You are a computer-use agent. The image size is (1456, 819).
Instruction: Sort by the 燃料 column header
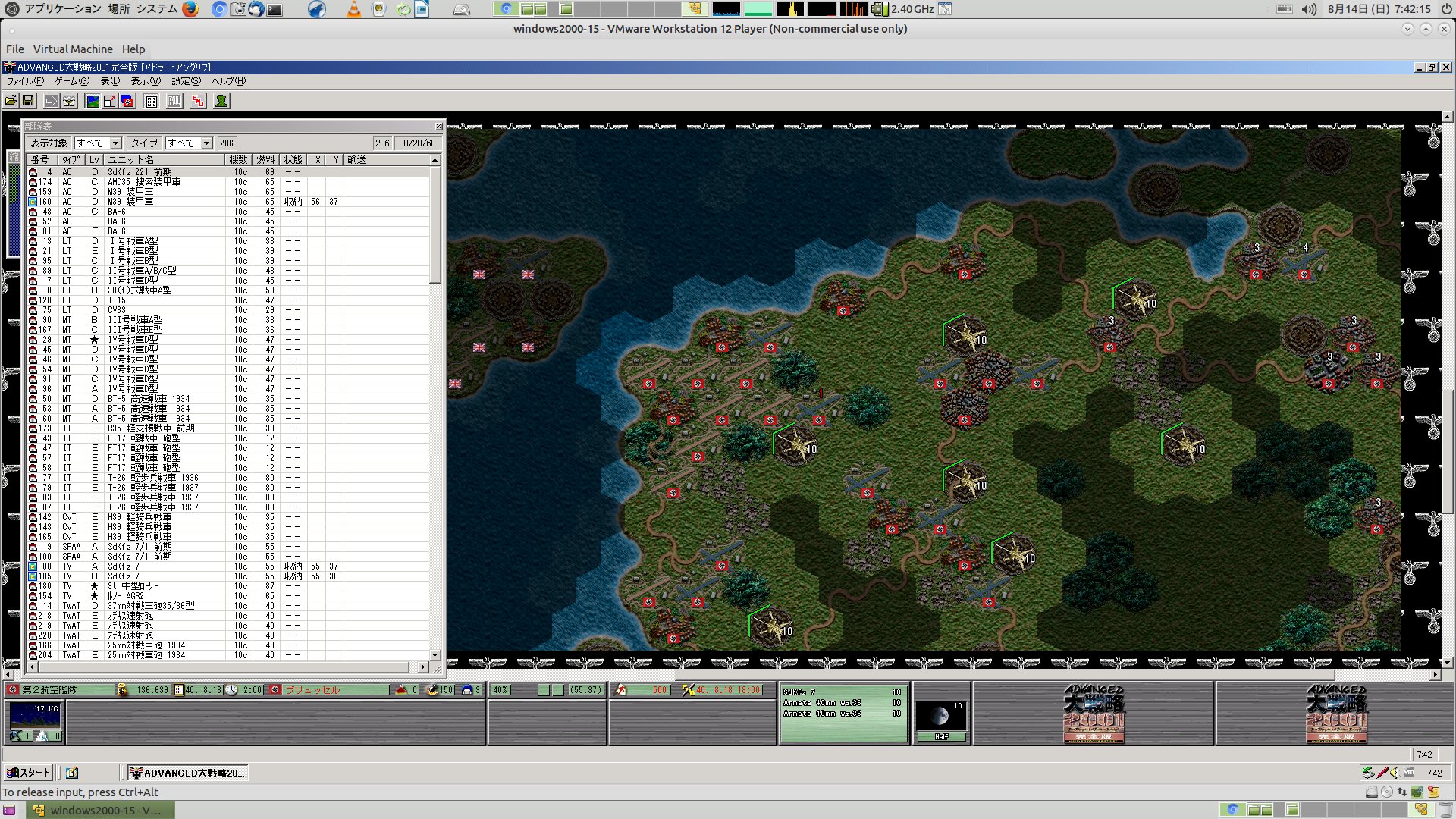265,160
